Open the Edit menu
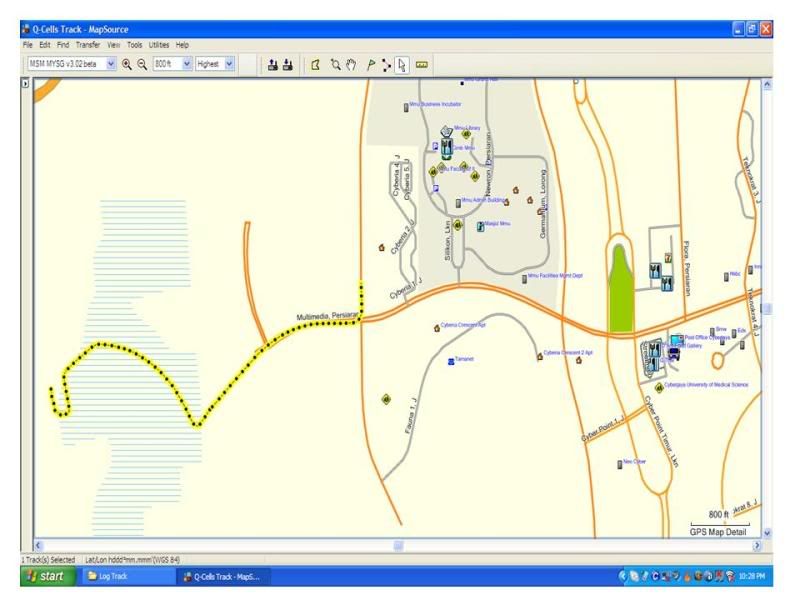Viewport: 800px width, 600px height. (45, 45)
